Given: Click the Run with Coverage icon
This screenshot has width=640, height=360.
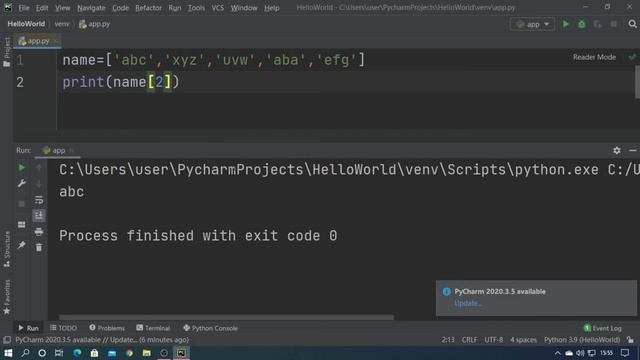Looking at the screenshot, I should (x=598, y=24).
